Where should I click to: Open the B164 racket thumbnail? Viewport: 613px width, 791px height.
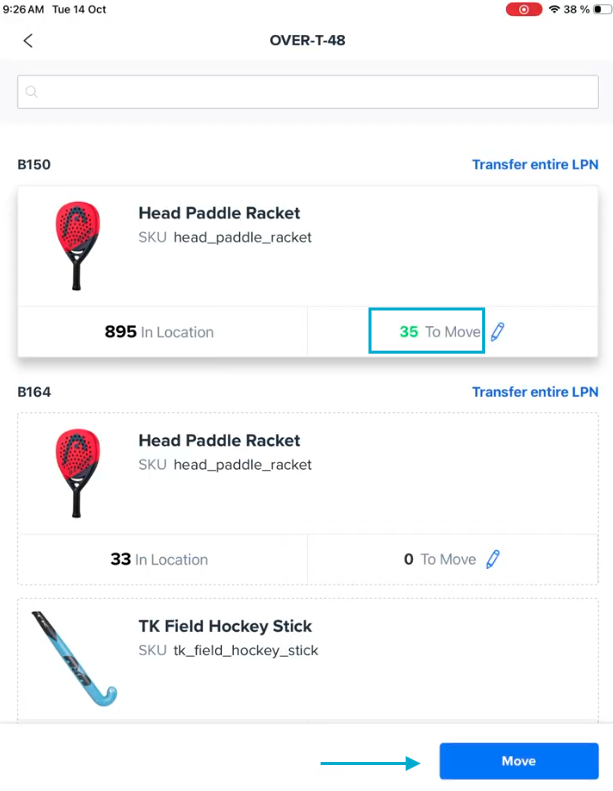(x=77, y=473)
